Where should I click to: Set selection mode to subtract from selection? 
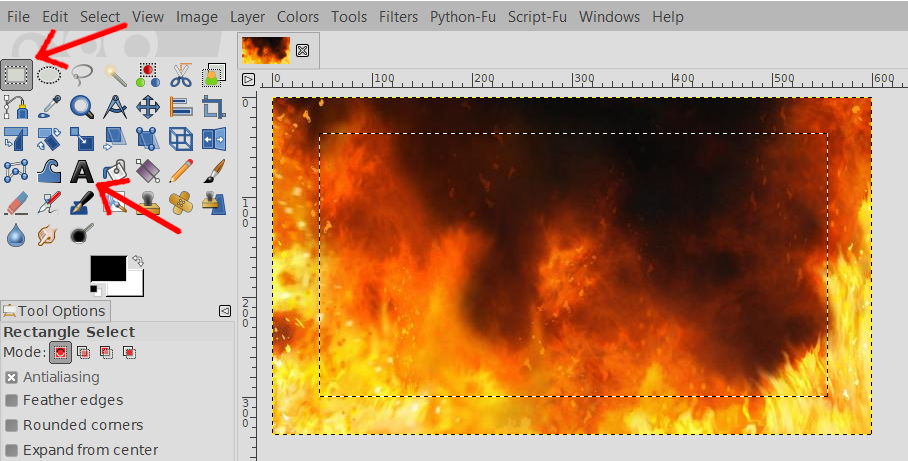click(x=106, y=352)
